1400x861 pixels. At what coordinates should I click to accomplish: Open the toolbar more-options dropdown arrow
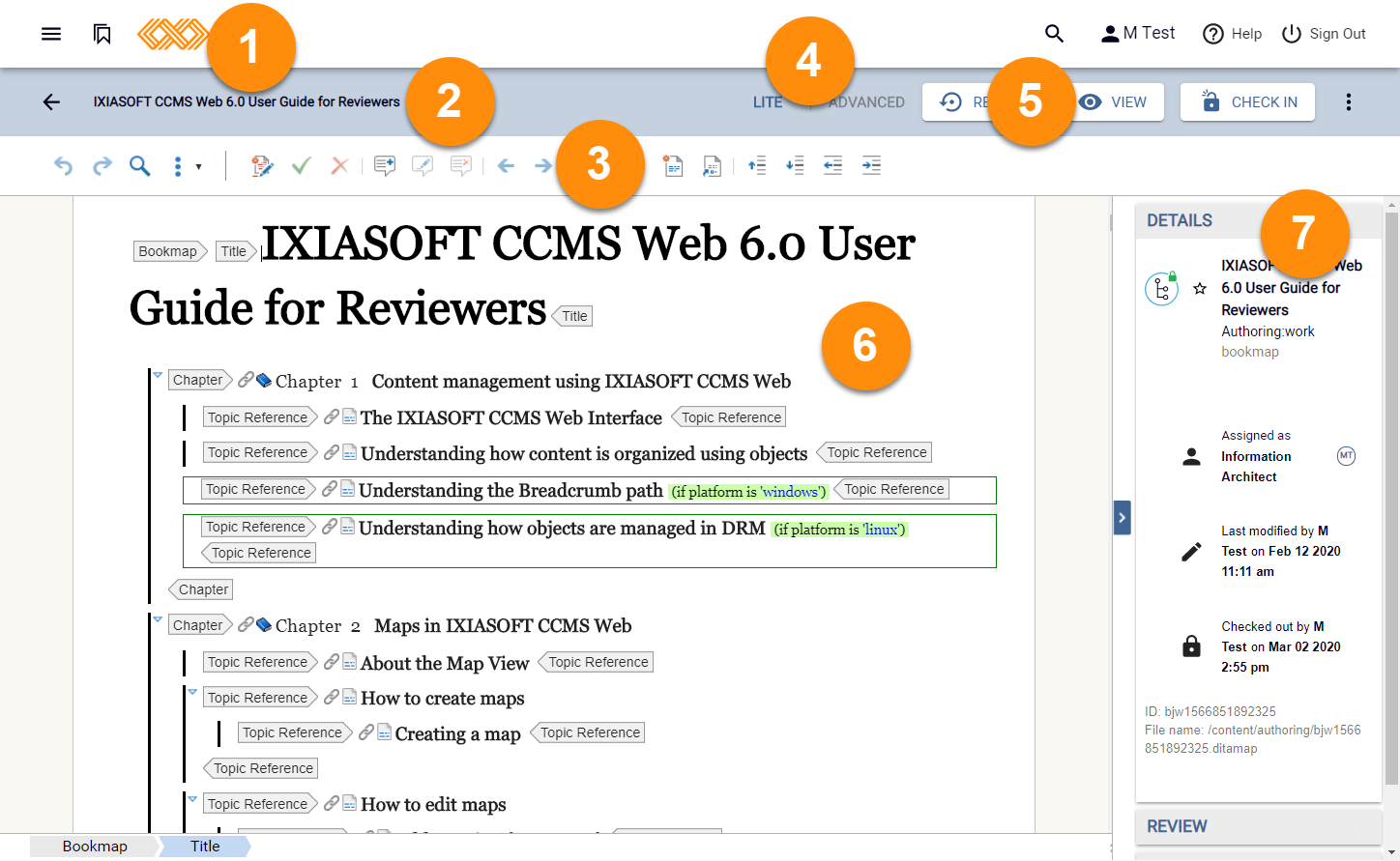(198, 166)
